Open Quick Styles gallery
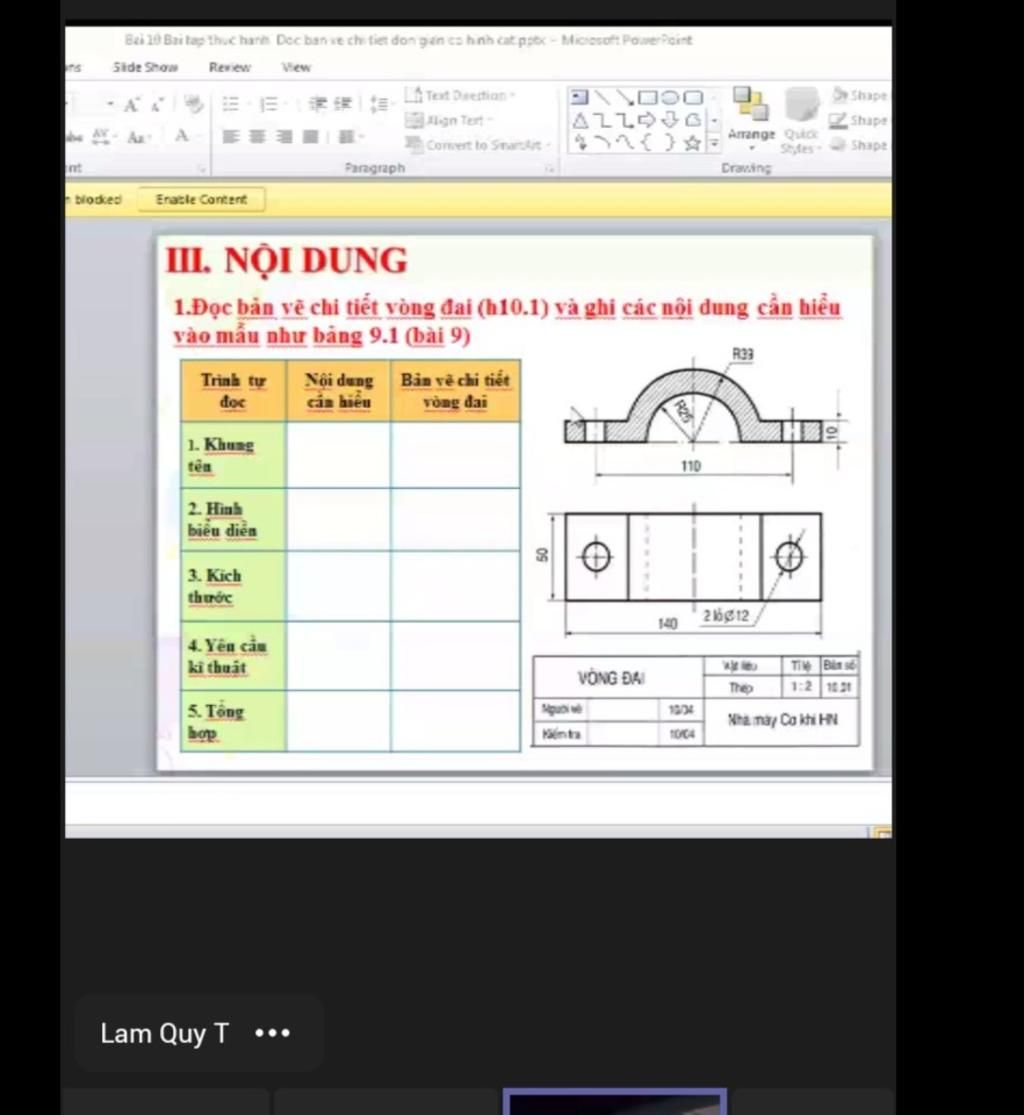This screenshot has width=1024, height=1115. [x=801, y=120]
